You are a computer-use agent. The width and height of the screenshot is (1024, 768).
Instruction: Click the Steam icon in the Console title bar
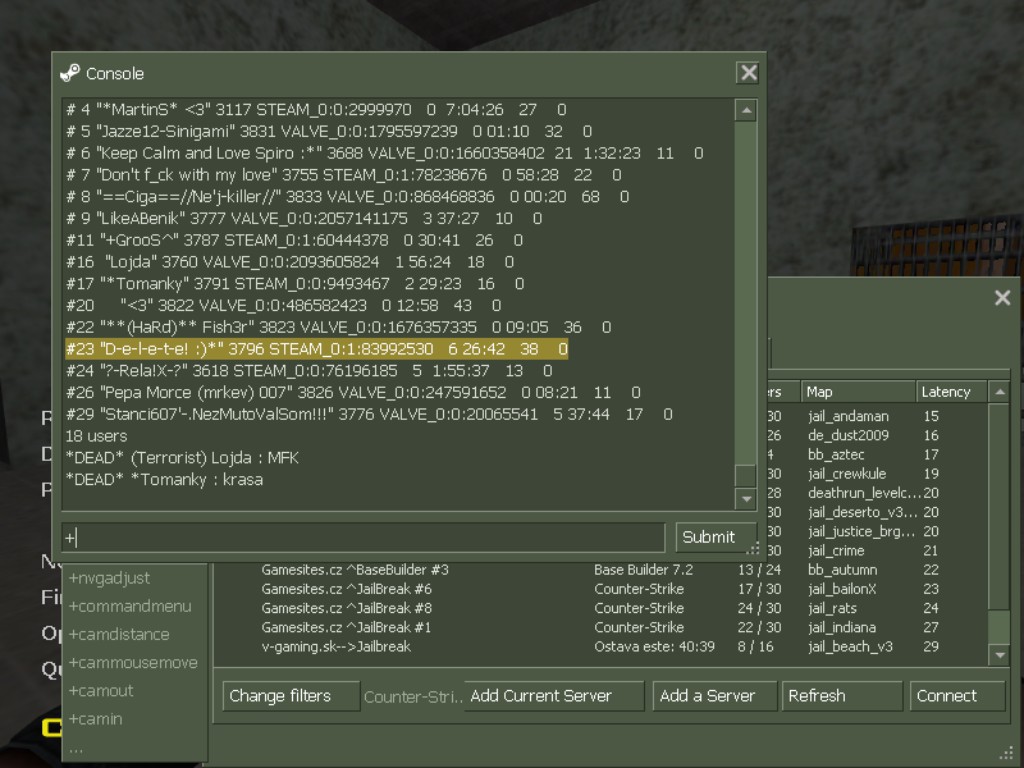click(70, 73)
